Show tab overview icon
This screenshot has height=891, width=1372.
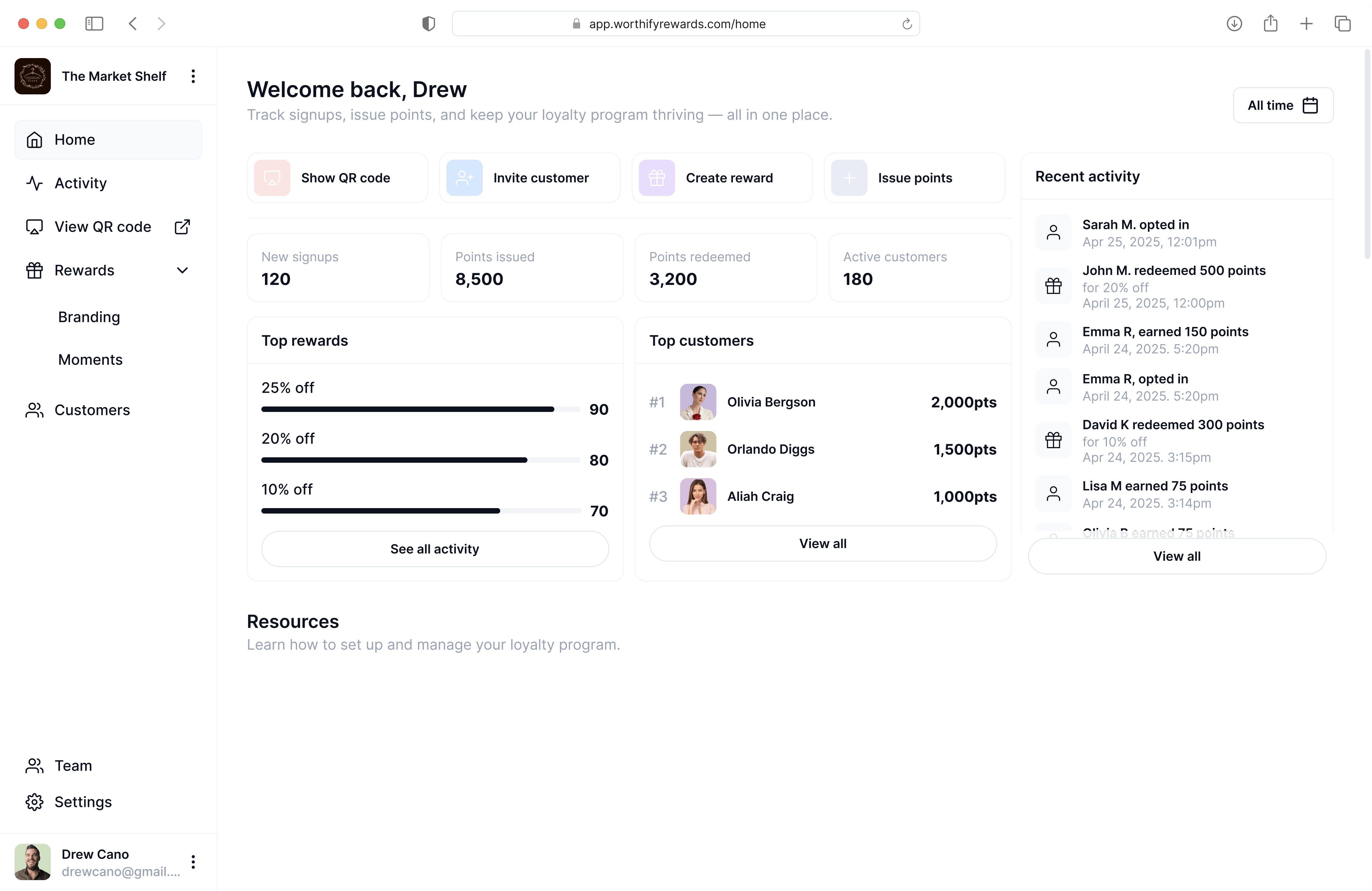coord(1343,24)
